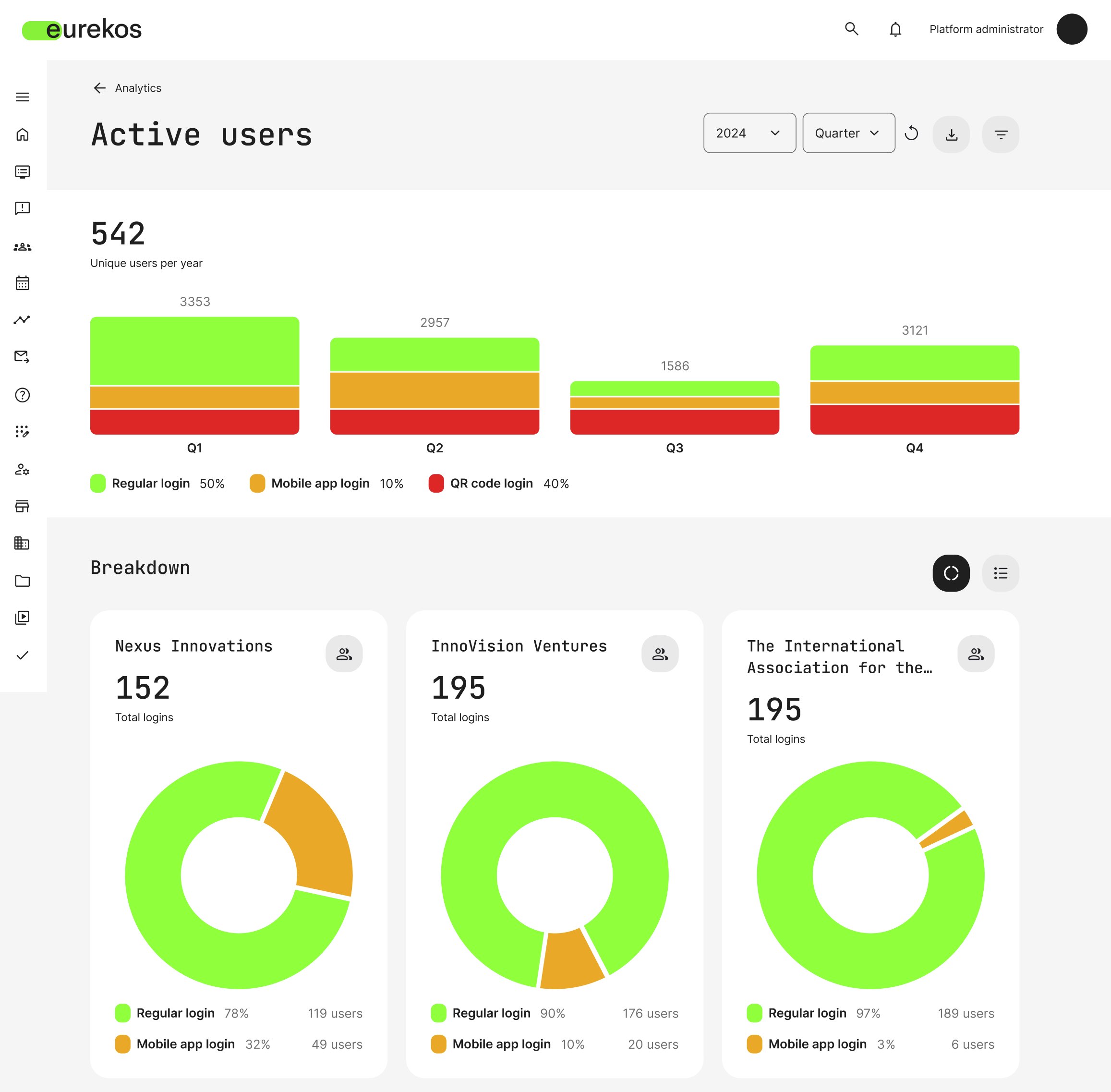Screen dimensions: 1111x1092
Task: Open the filter options icon
Action: [1001, 134]
